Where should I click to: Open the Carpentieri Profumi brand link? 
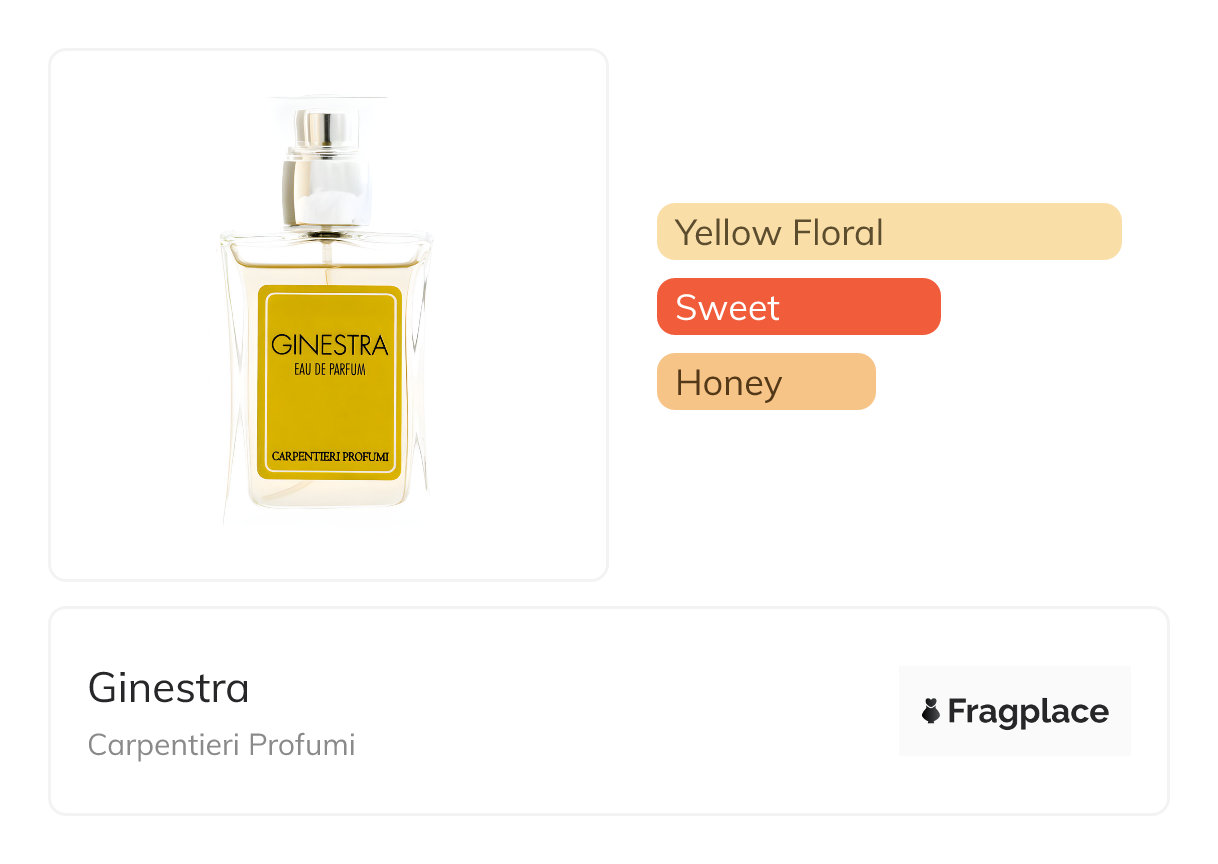221,745
